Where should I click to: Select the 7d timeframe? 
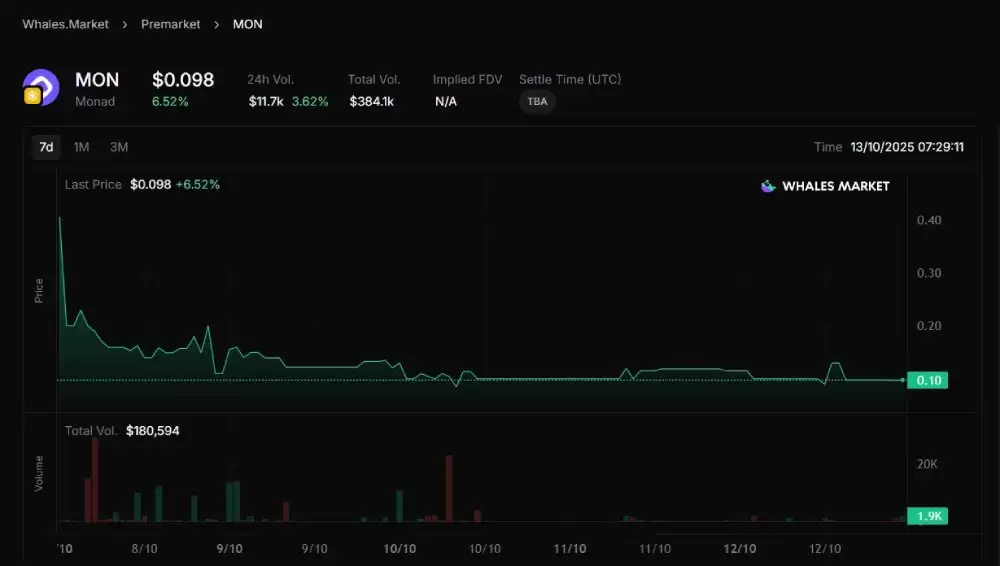tap(46, 147)
